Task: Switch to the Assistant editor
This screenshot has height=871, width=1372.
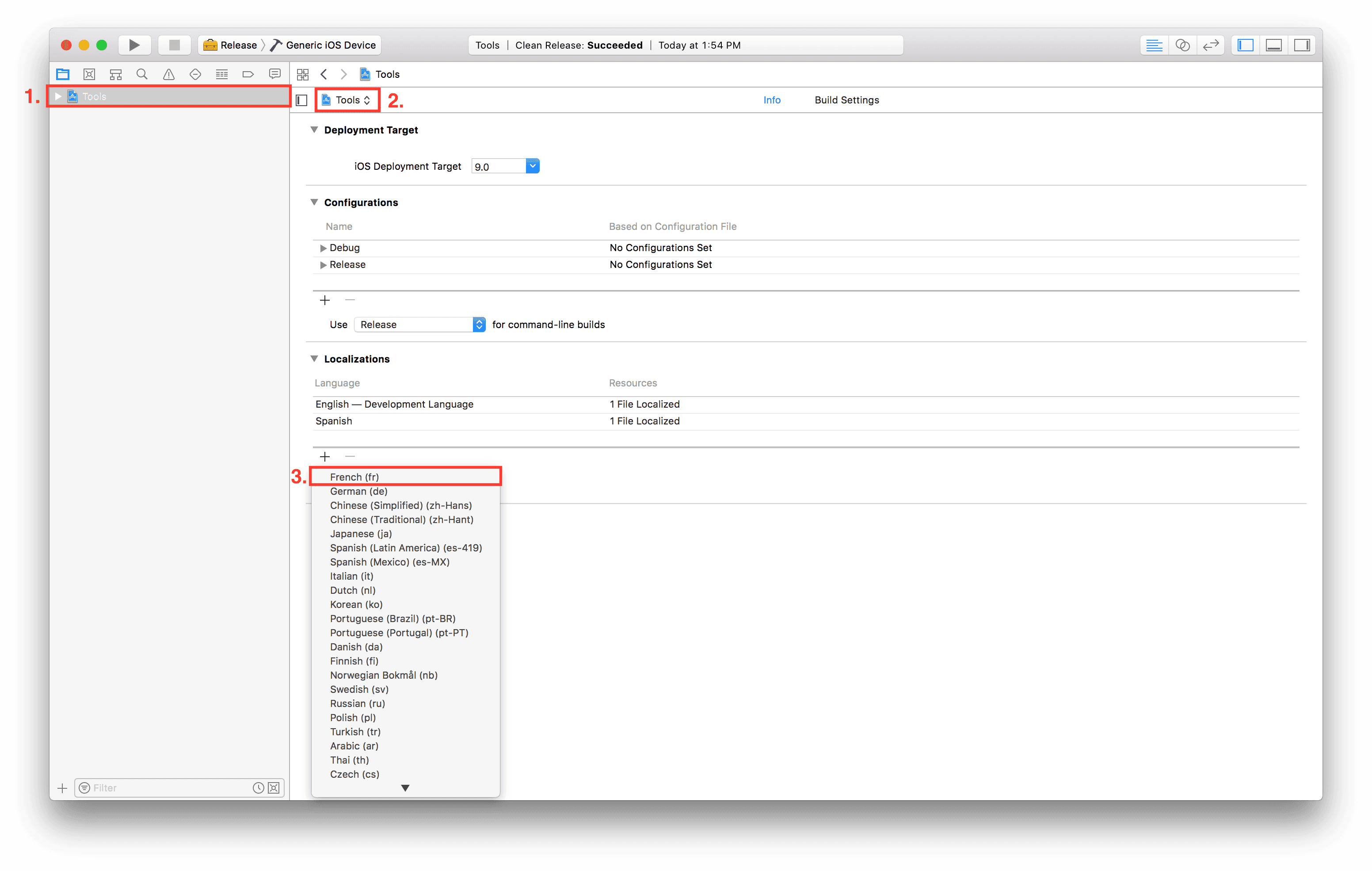Action: tap(1182, 45)
